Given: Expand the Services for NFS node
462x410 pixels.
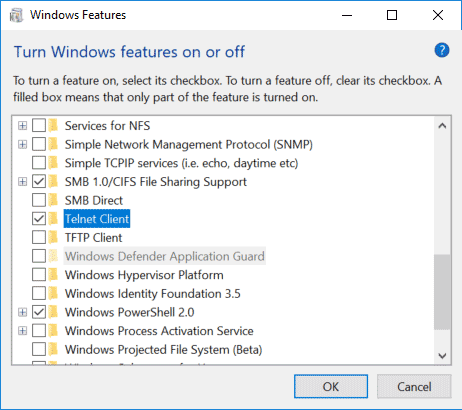Looking at the screenshot, I should pos(22,126).
